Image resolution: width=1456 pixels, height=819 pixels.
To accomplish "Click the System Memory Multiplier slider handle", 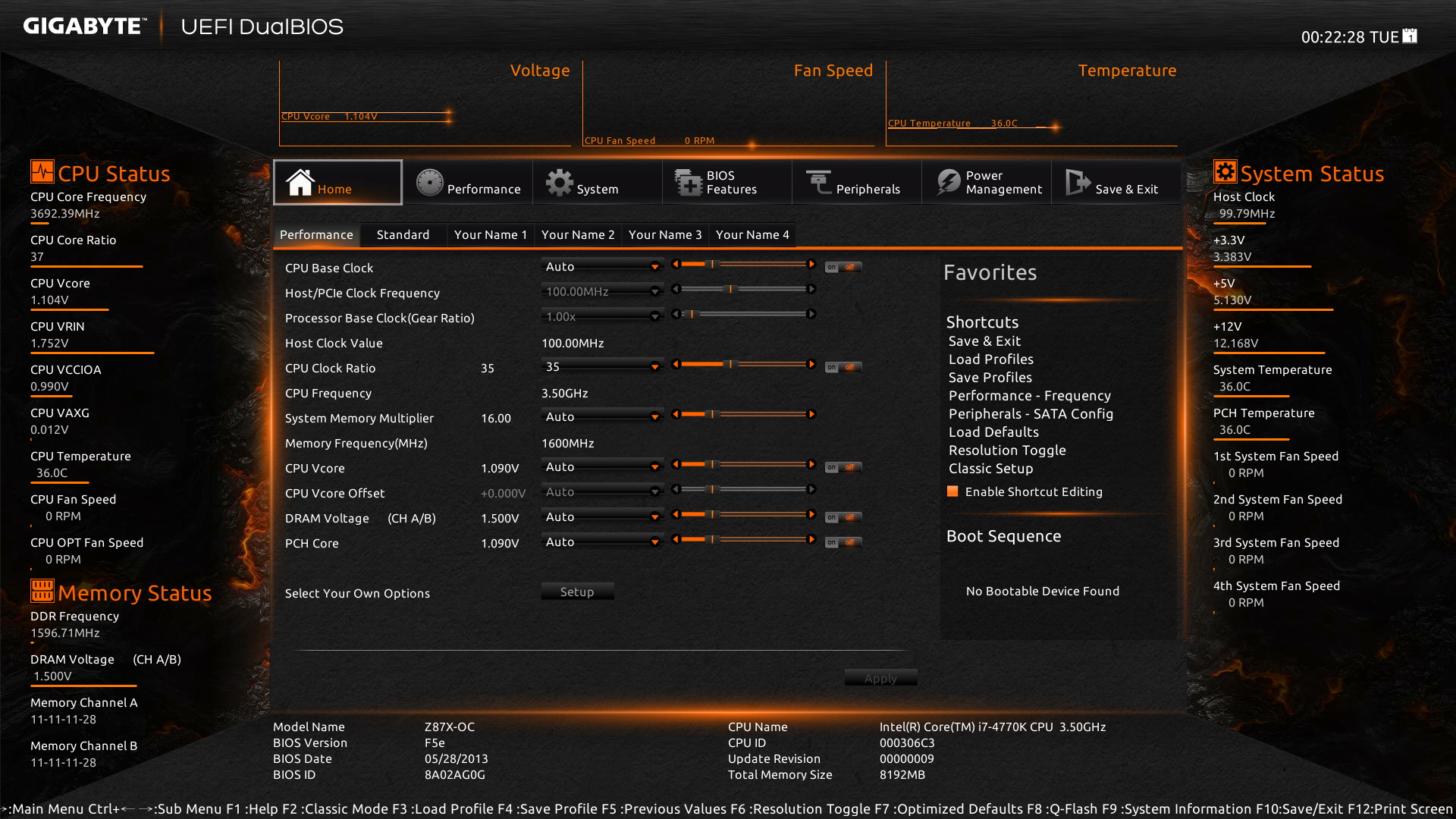I will (x=712, y=414).
